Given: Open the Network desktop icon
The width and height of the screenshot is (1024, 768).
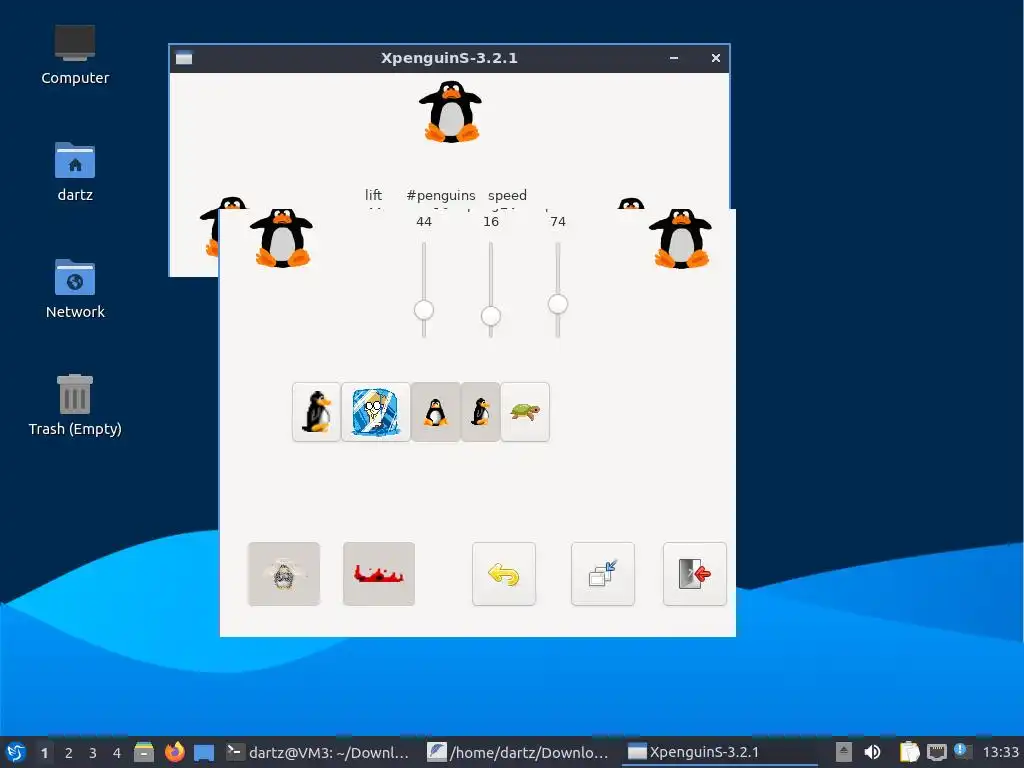Looking at the screenshot, I should click(x=75, y=289).
